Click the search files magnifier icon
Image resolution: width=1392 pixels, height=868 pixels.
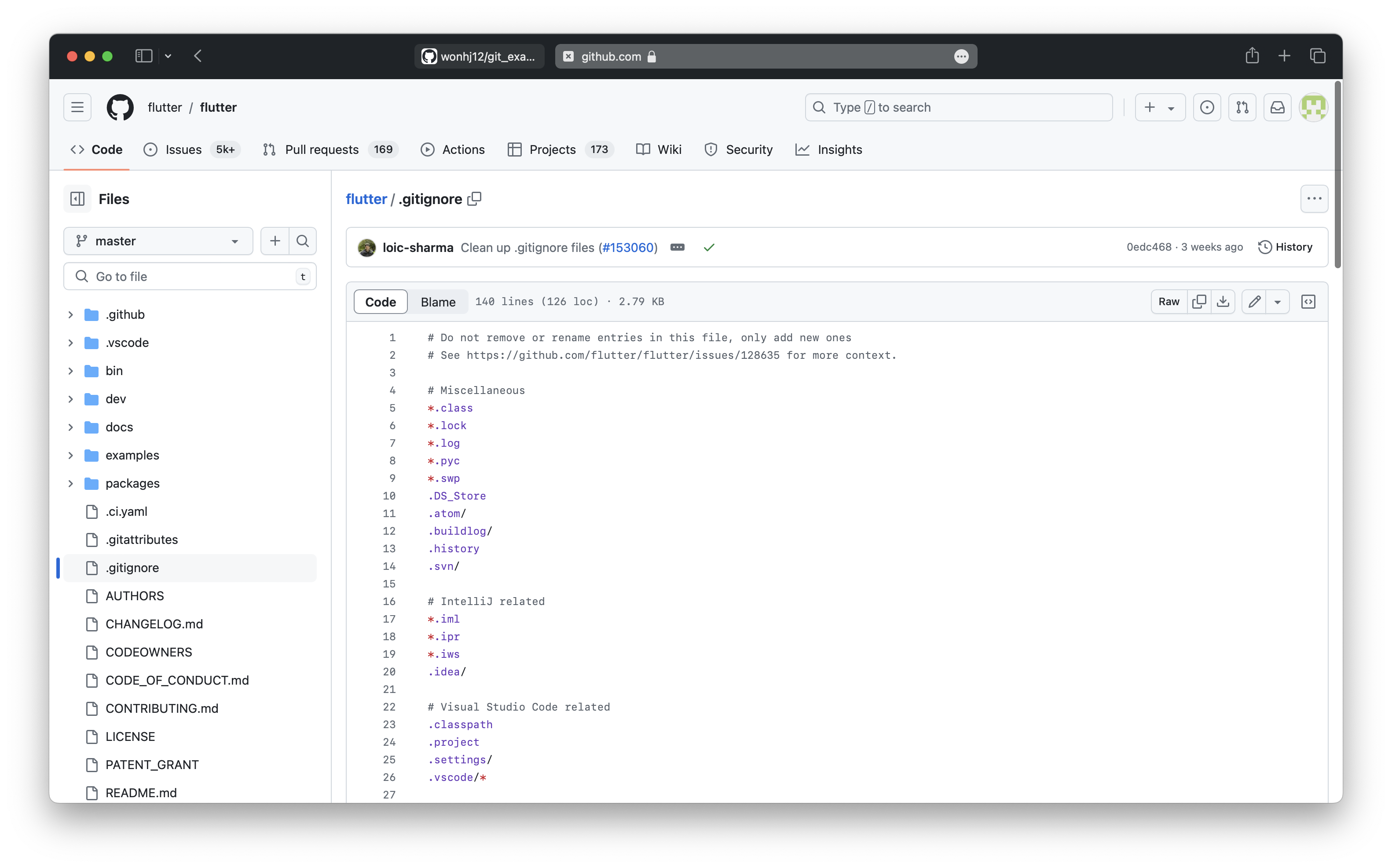[x=303, y=241]
